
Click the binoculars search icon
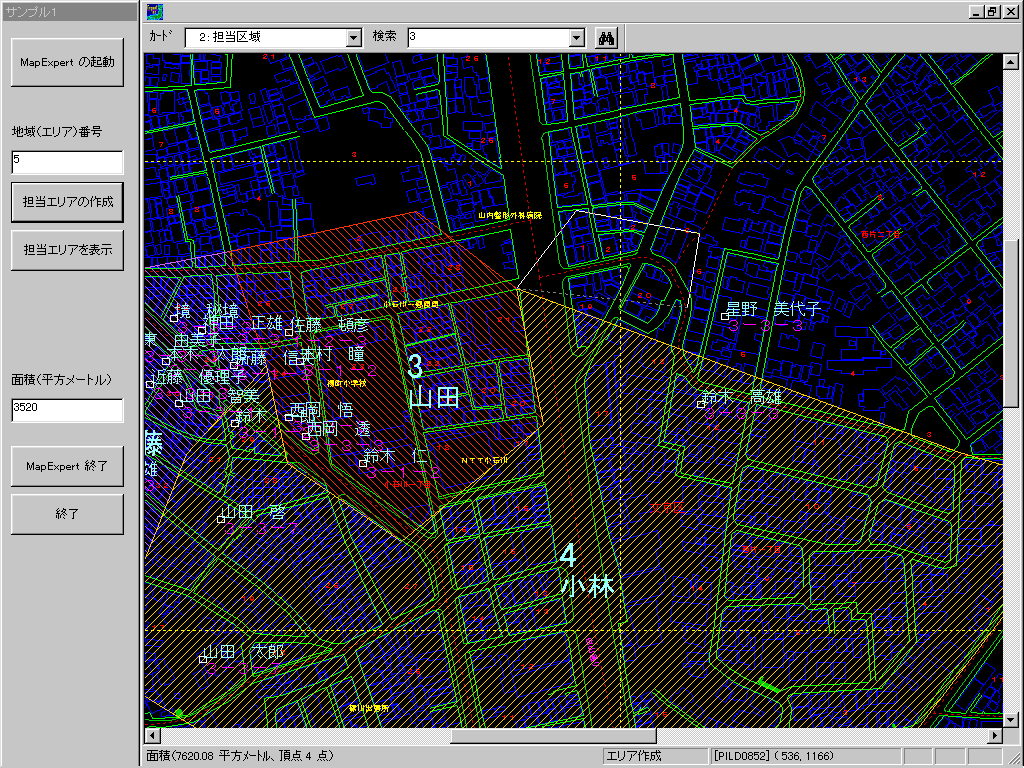[607, 38]
